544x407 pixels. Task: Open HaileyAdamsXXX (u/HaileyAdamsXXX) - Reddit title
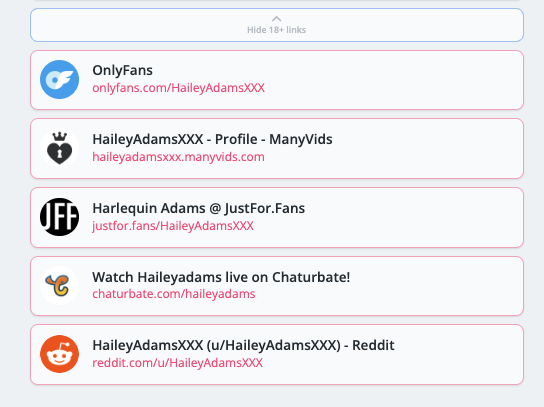pos(243,345)
